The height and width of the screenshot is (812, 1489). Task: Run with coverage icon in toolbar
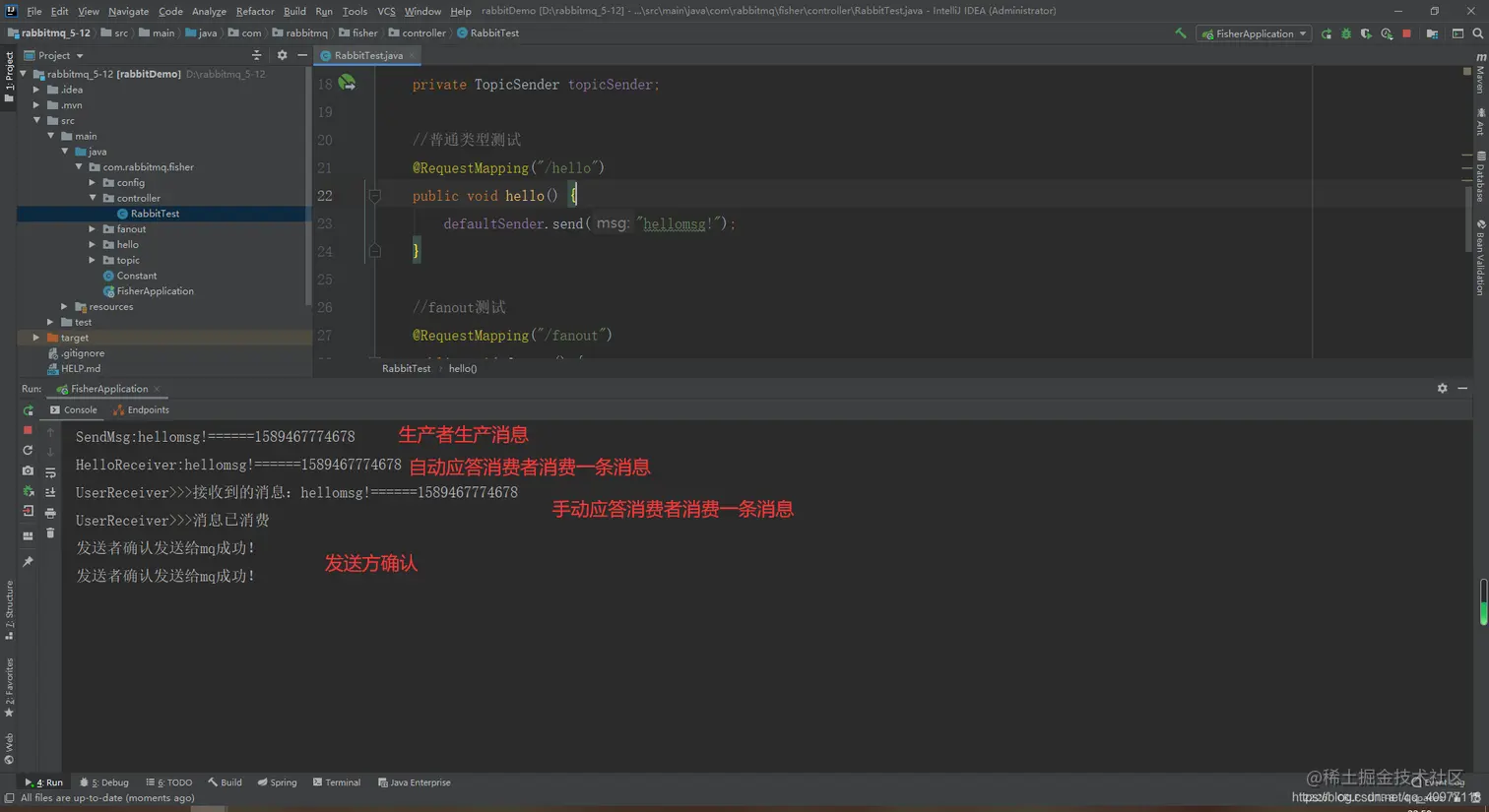point(1366,33)
